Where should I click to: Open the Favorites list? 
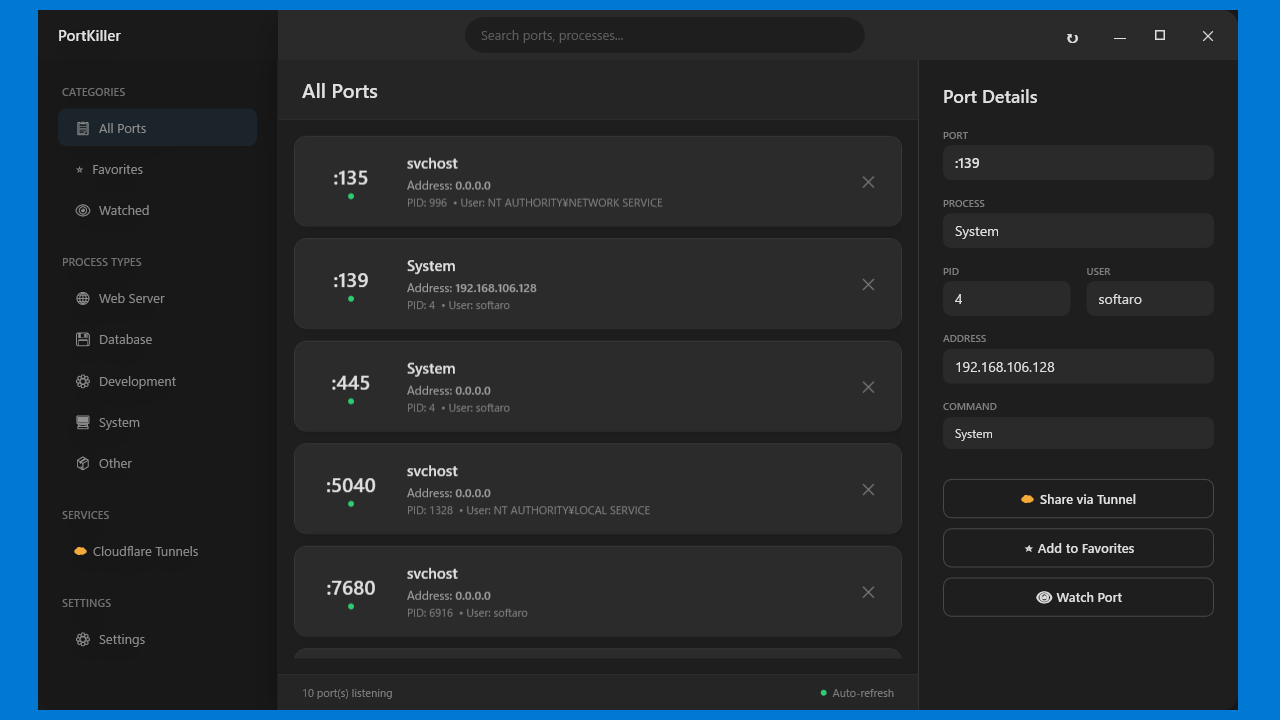(x=117, y=169)
